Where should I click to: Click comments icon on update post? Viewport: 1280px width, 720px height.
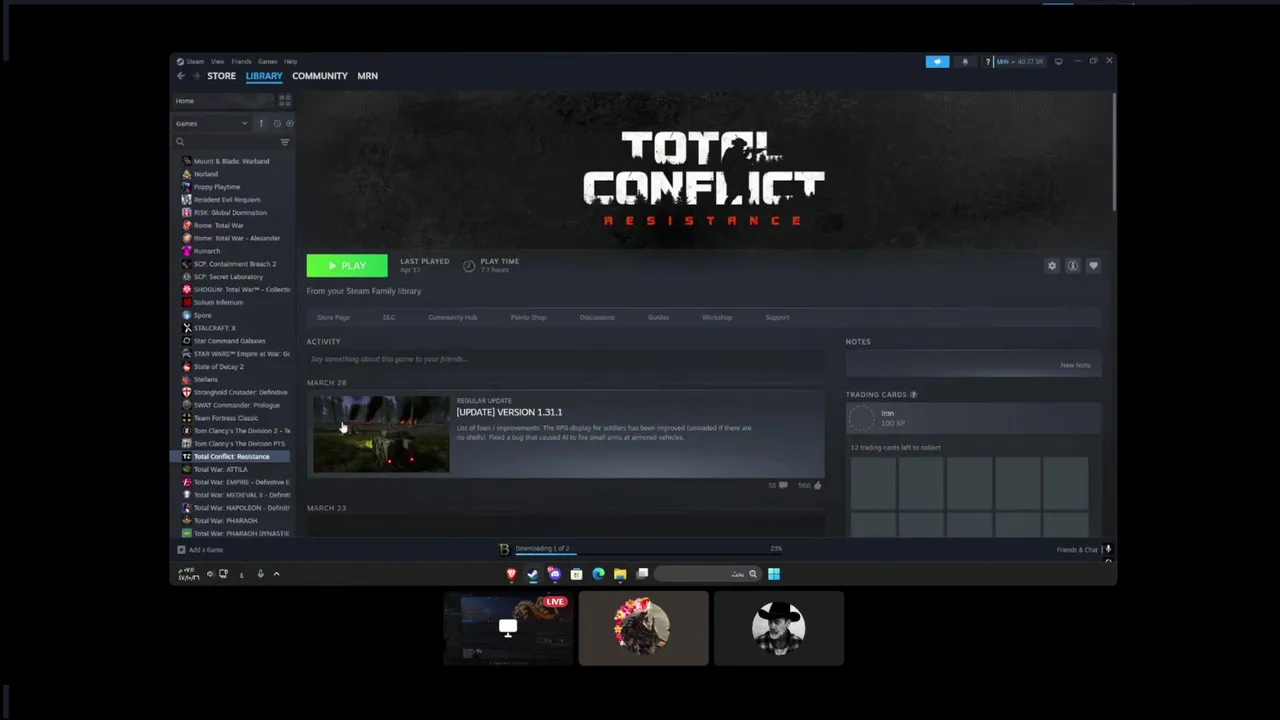click(782, 485)
